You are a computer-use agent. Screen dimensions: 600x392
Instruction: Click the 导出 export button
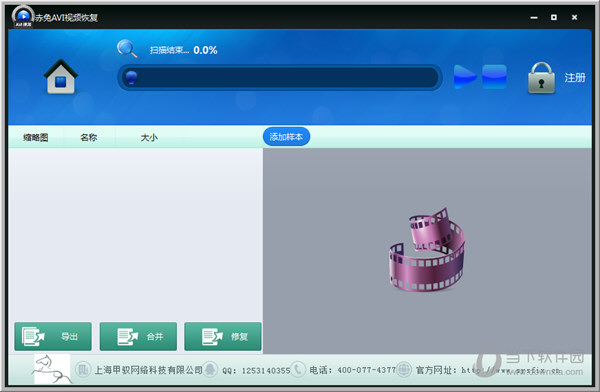click(x=53, y=336)
